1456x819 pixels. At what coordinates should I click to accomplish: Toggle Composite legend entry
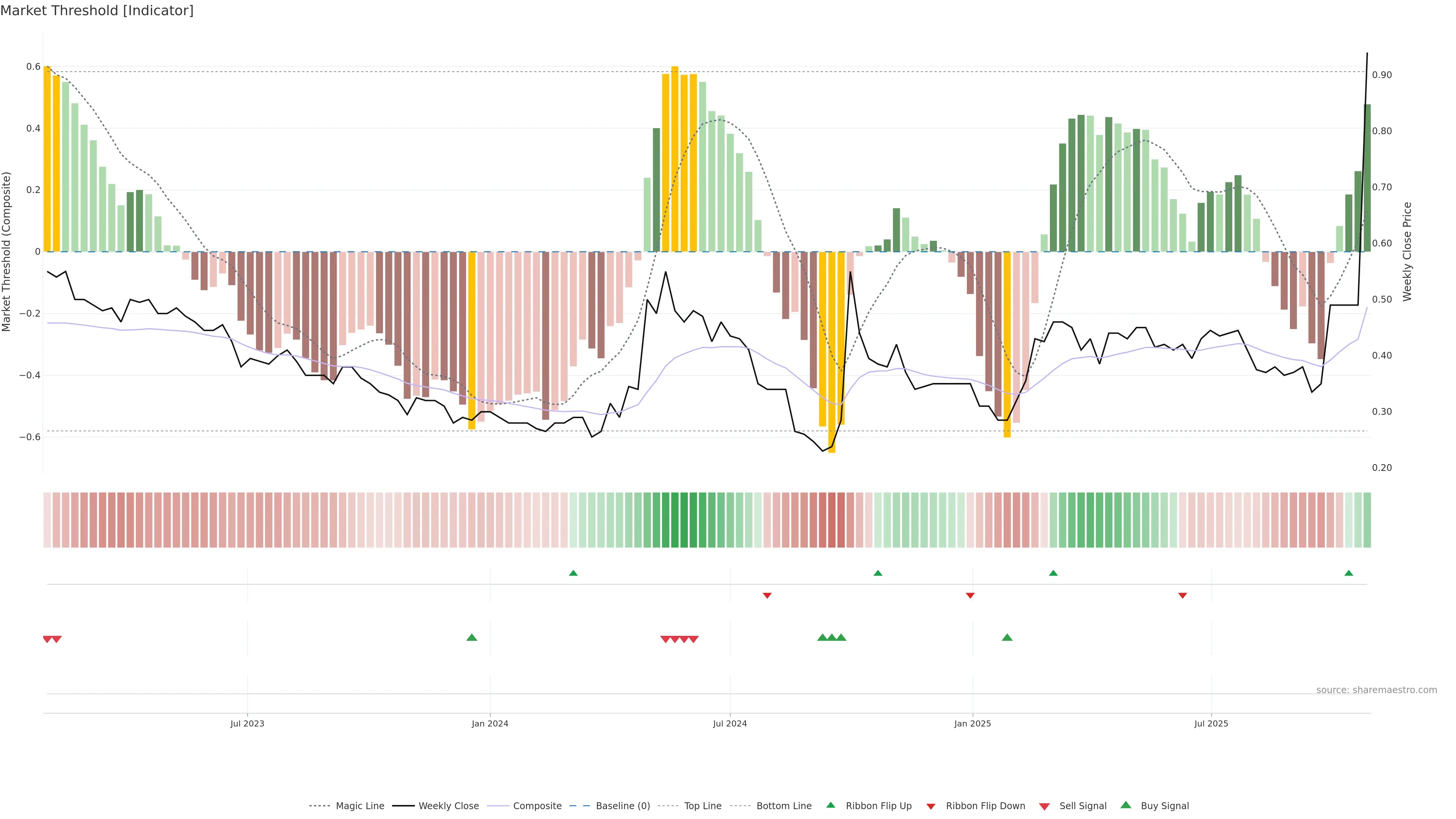pyautogui.click(x=537, y=805)
